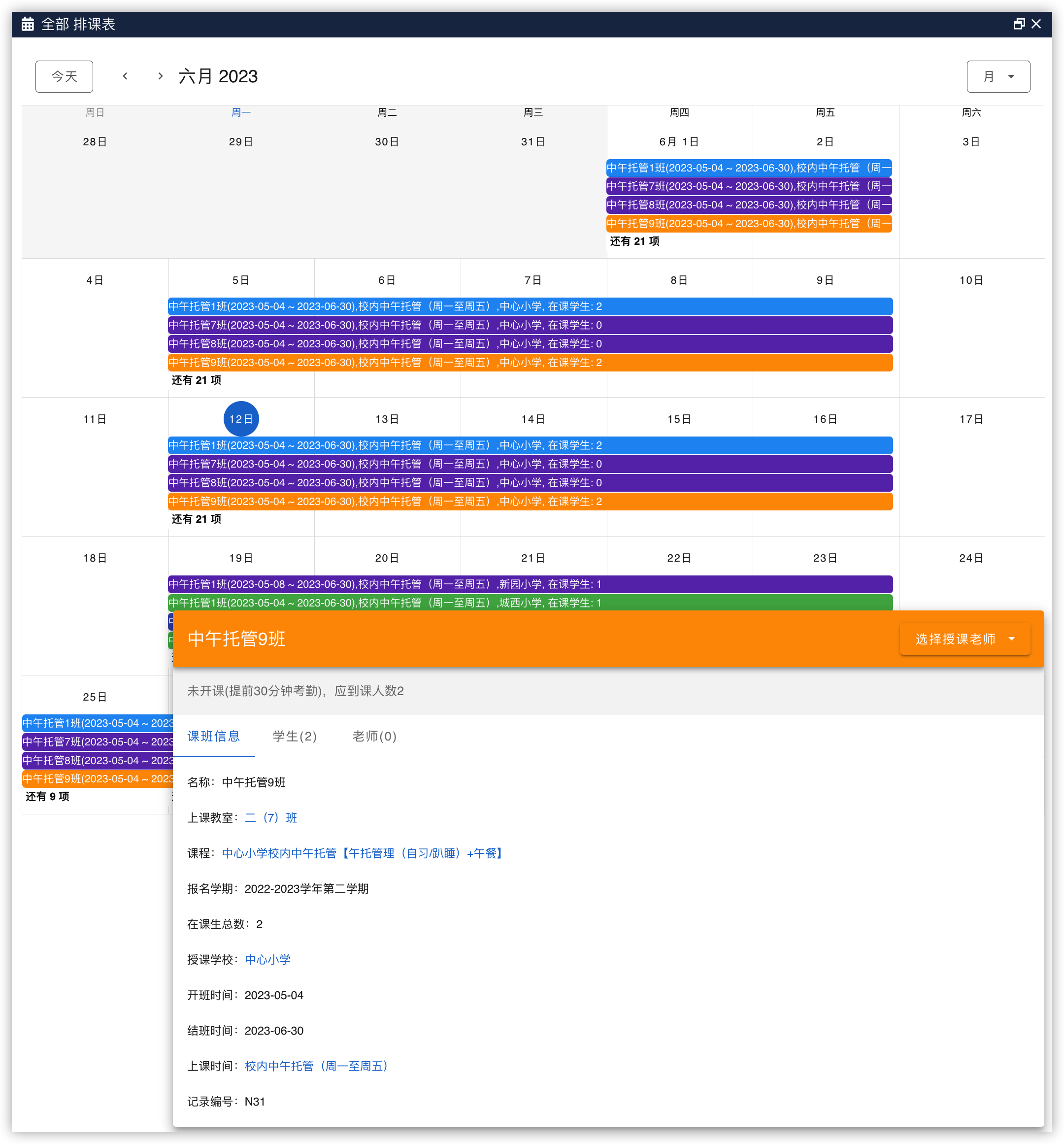
Task: Go to previous month with left chevron
Action: (125, 76)
